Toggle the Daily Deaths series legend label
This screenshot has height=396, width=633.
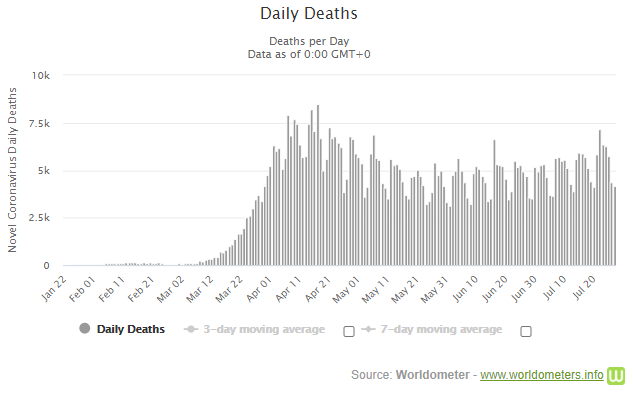pyautogui.click(x=131, y=329)
